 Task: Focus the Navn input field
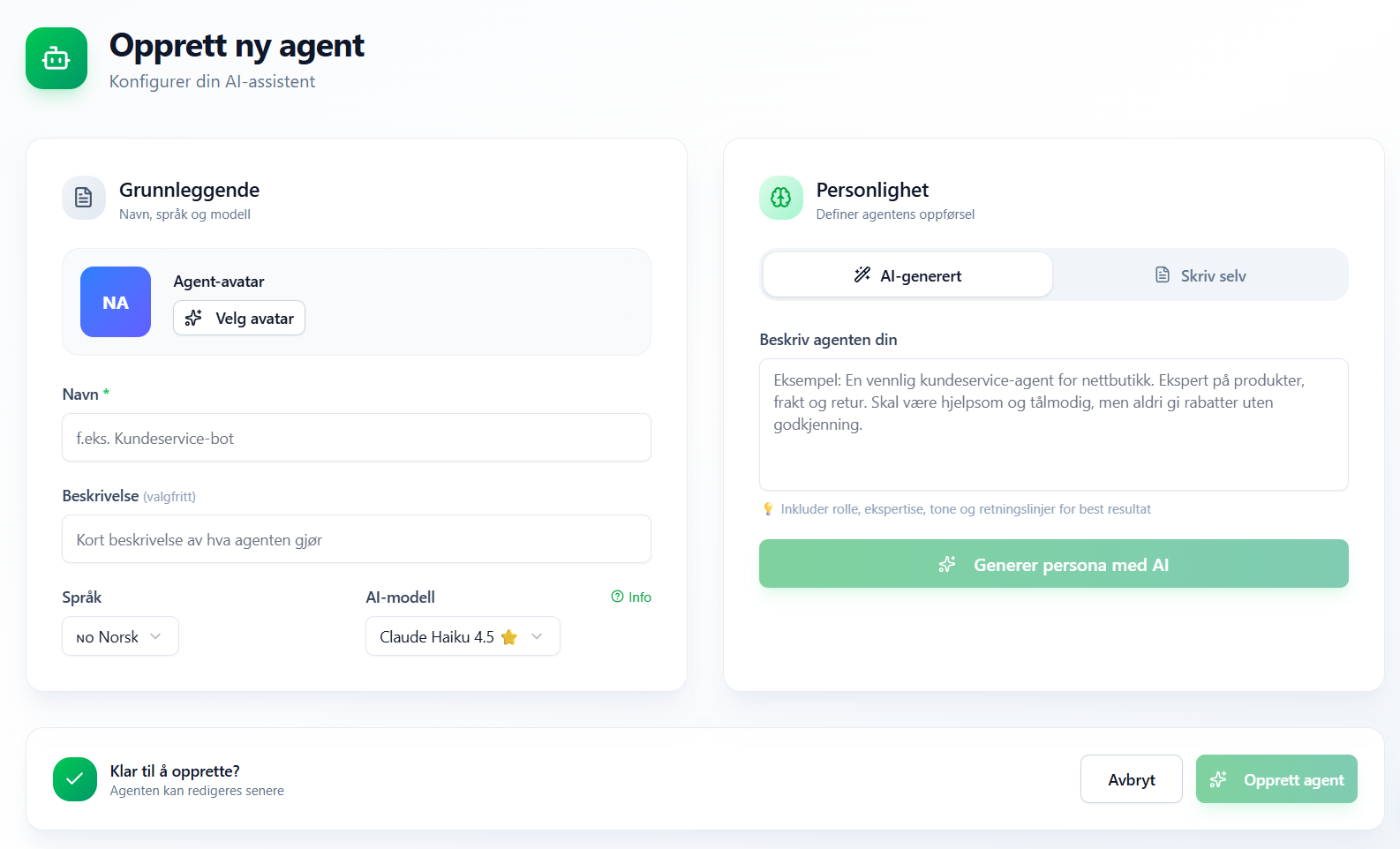357,438
